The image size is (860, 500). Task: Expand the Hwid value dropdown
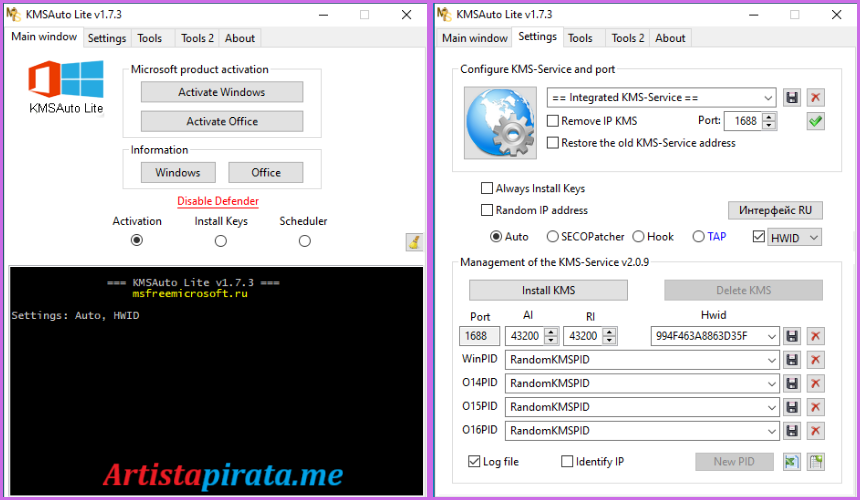(772, 336)
